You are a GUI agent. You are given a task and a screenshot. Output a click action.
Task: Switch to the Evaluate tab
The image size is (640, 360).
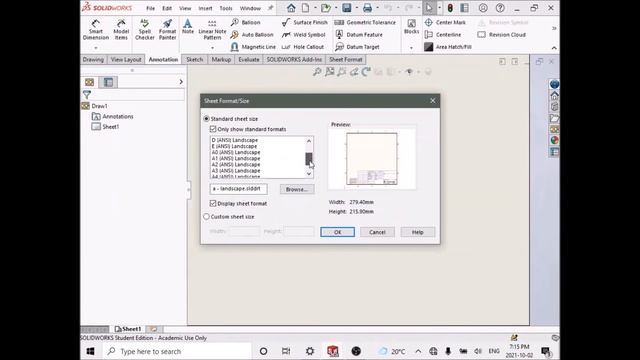pos(249,60)
